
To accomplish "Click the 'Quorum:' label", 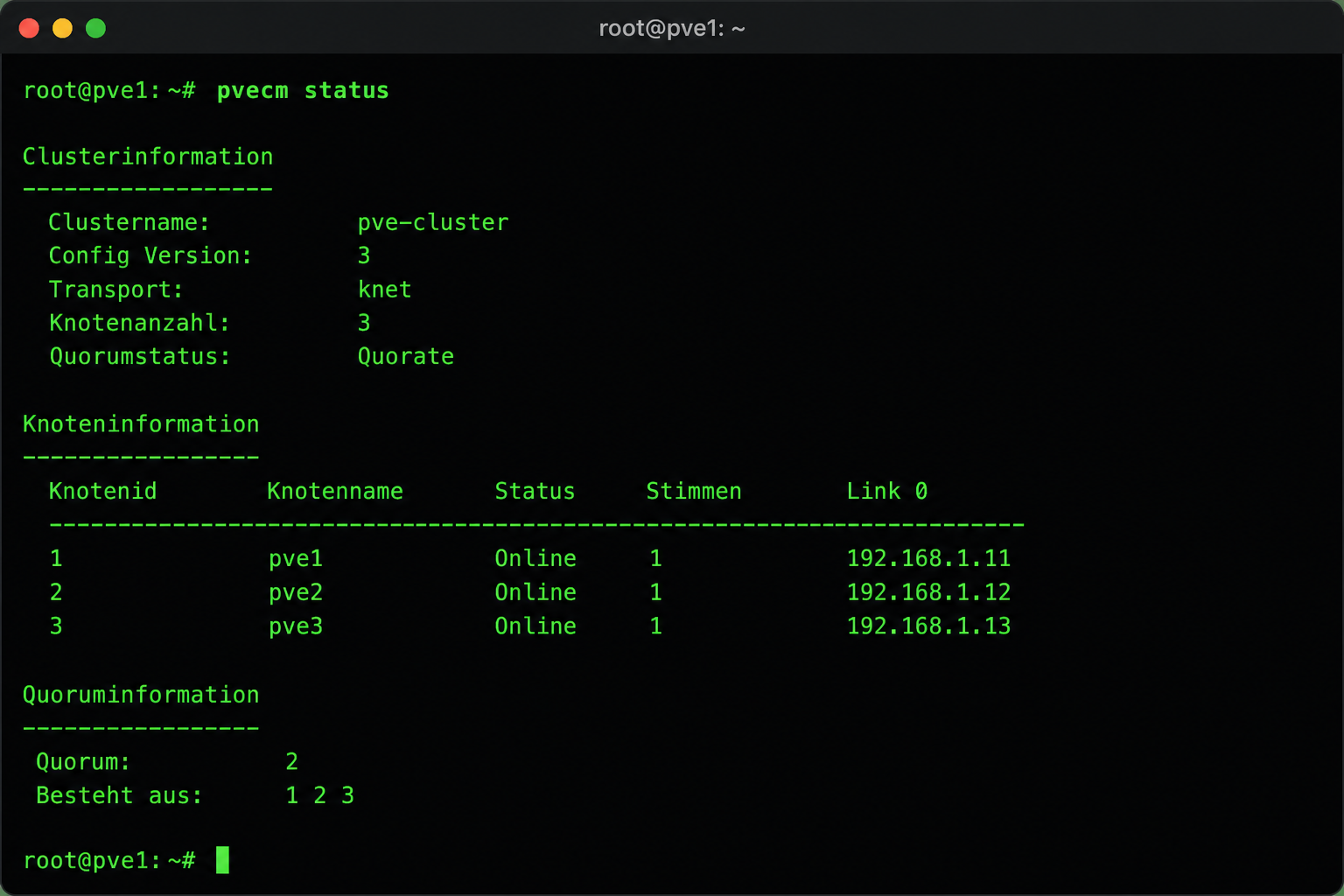I will [83, 763].
